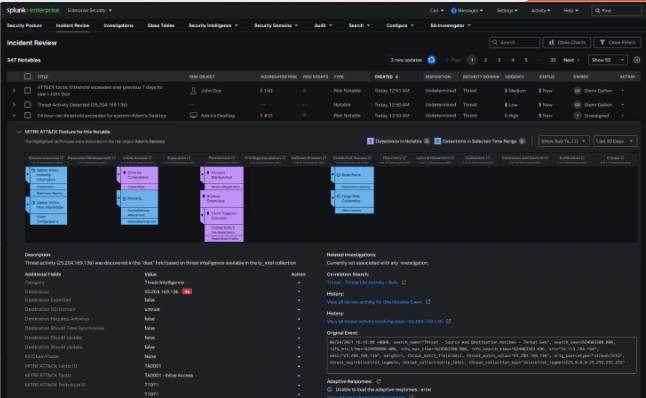This screenshot has width=646, height=398.
Task: Click the Drive-by Compromise technique icon
Action: click(x=124, y=173)
